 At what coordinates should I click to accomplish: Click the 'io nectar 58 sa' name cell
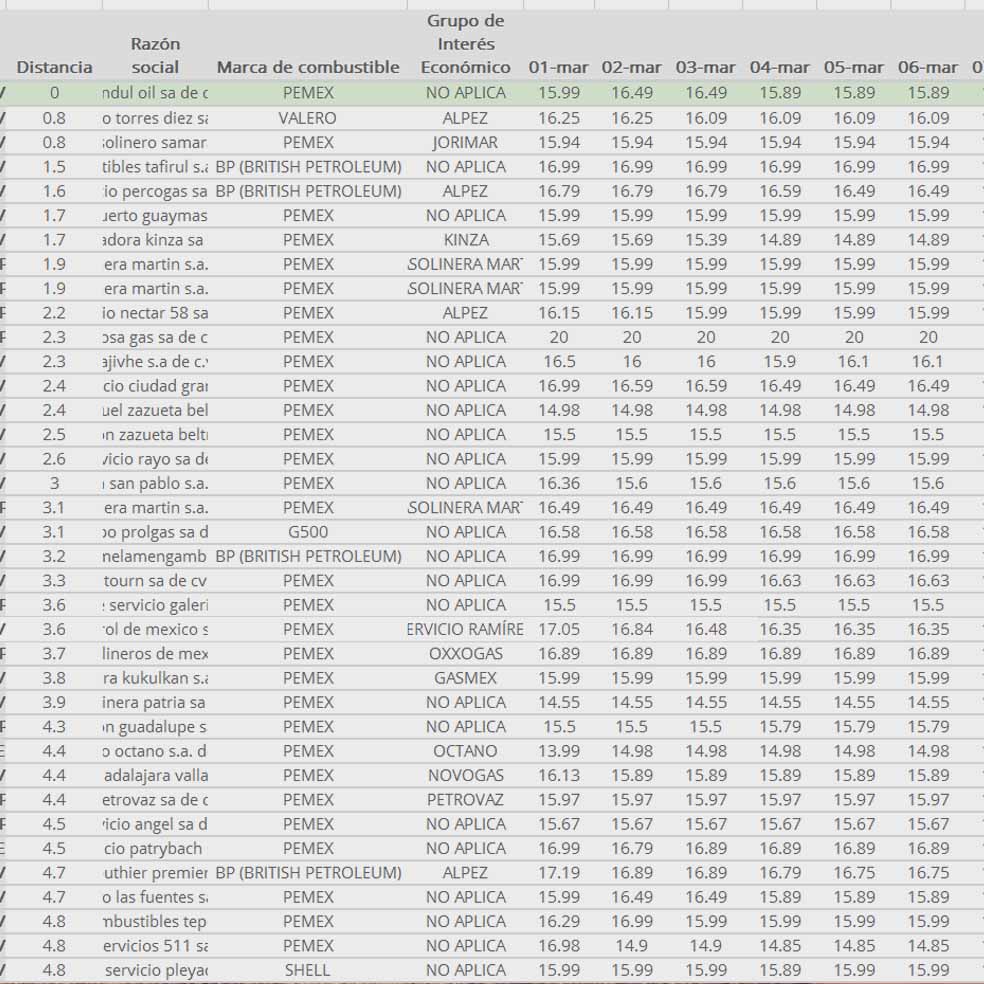pyautogui.click(x=156, y=313)
